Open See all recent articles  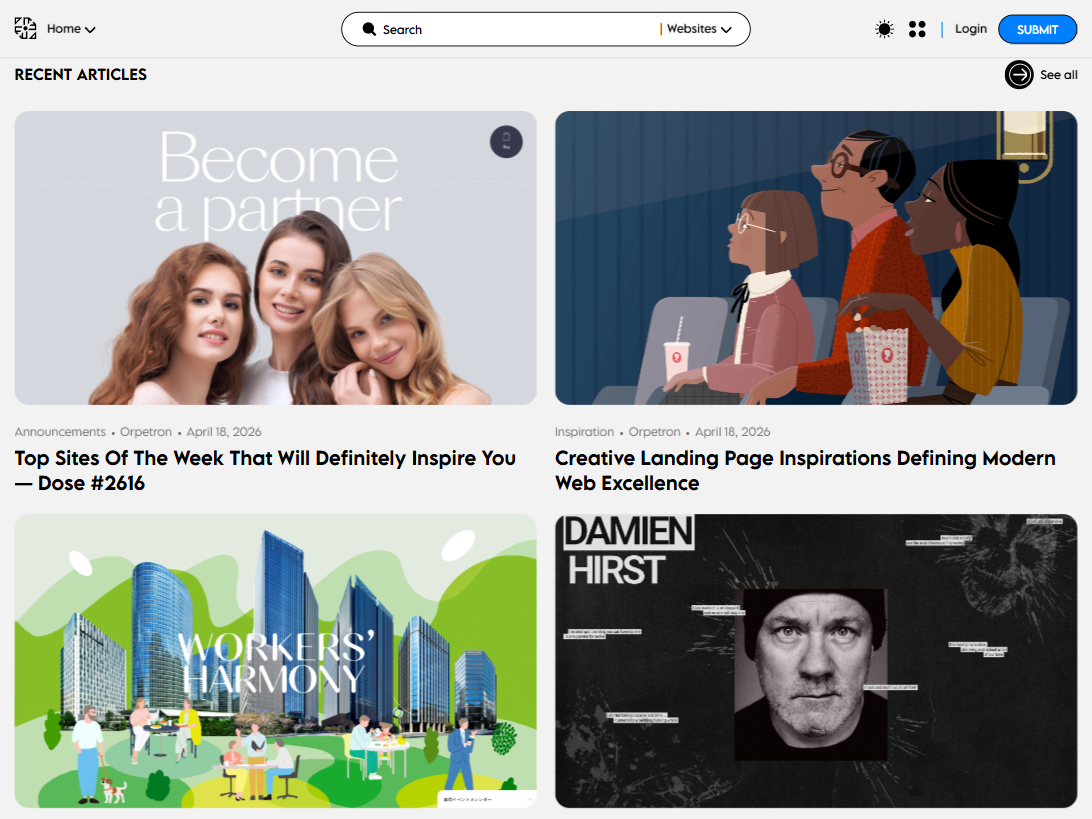point(1059,75)
